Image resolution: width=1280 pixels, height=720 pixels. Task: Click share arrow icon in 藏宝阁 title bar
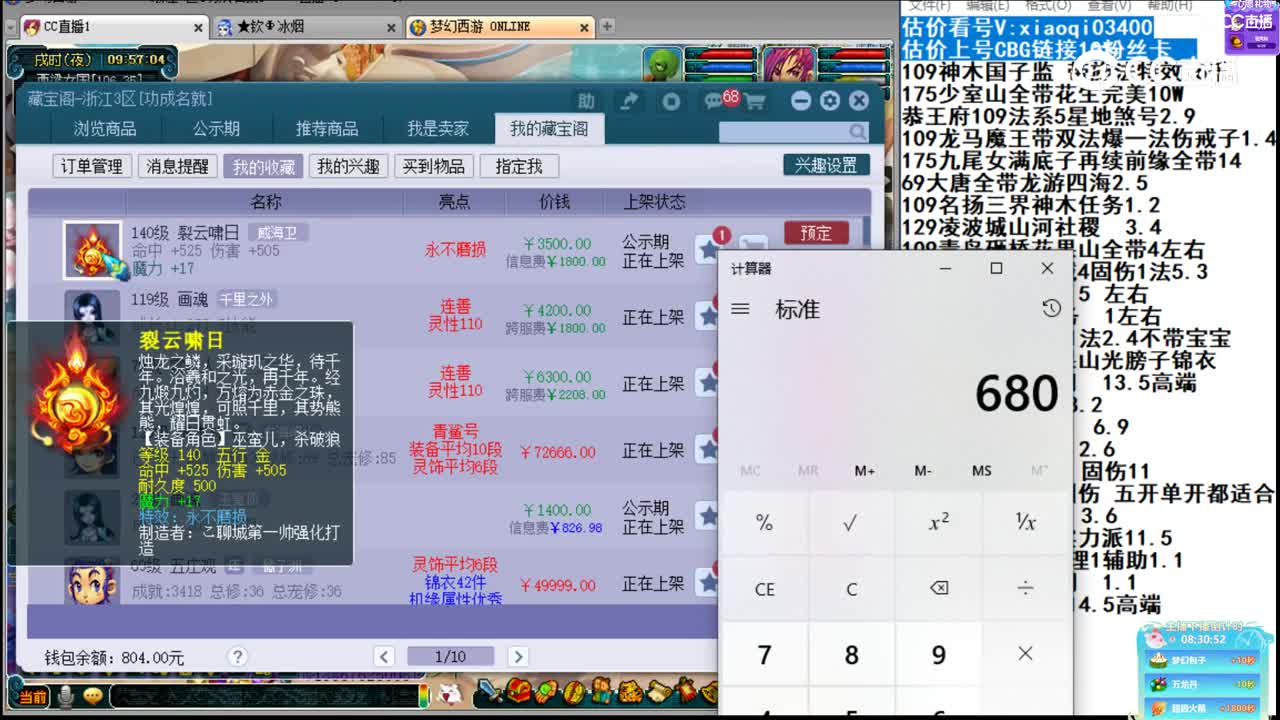[629, 101]
